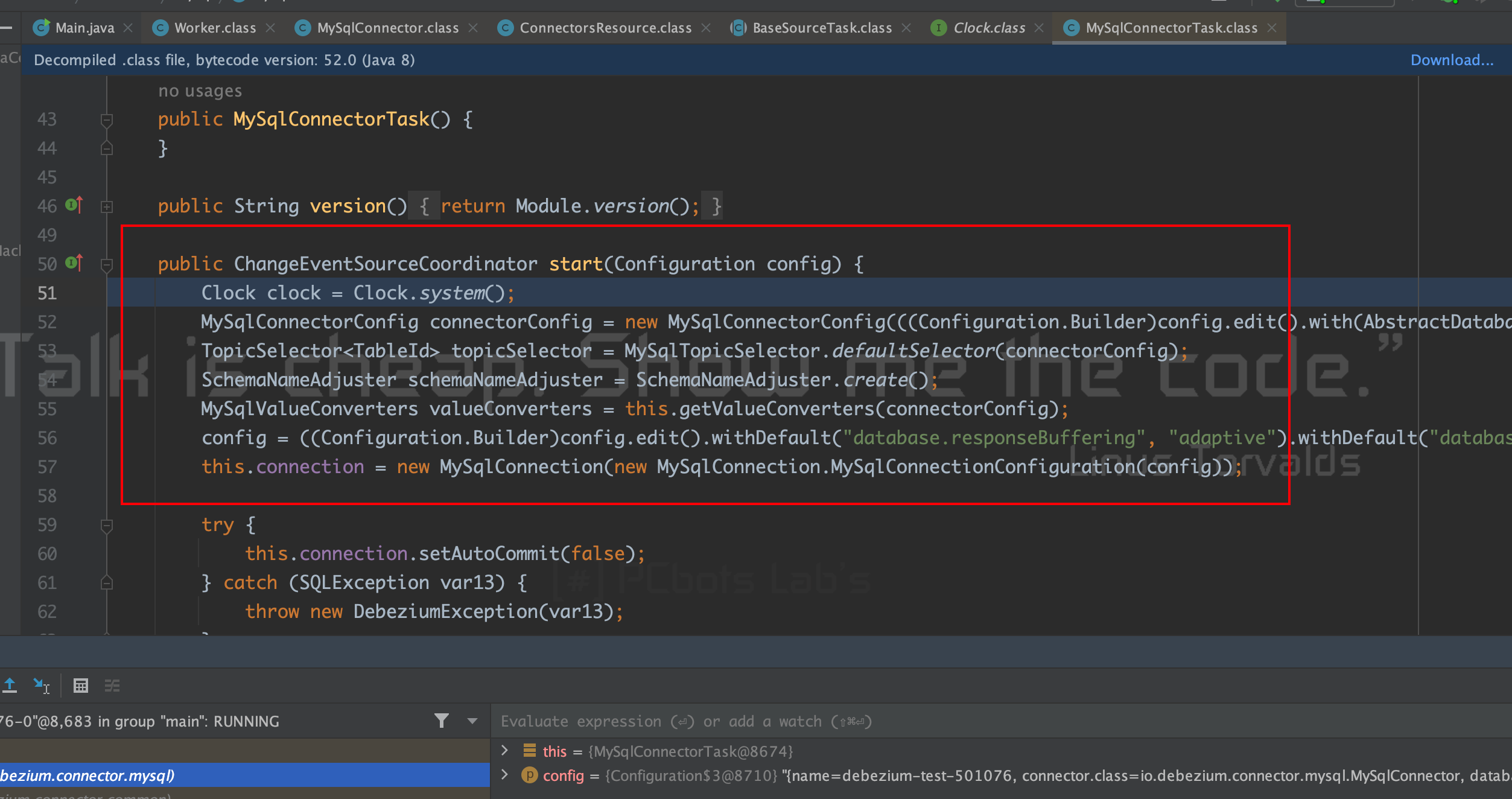Click the Download sources link

(1452, 60)
